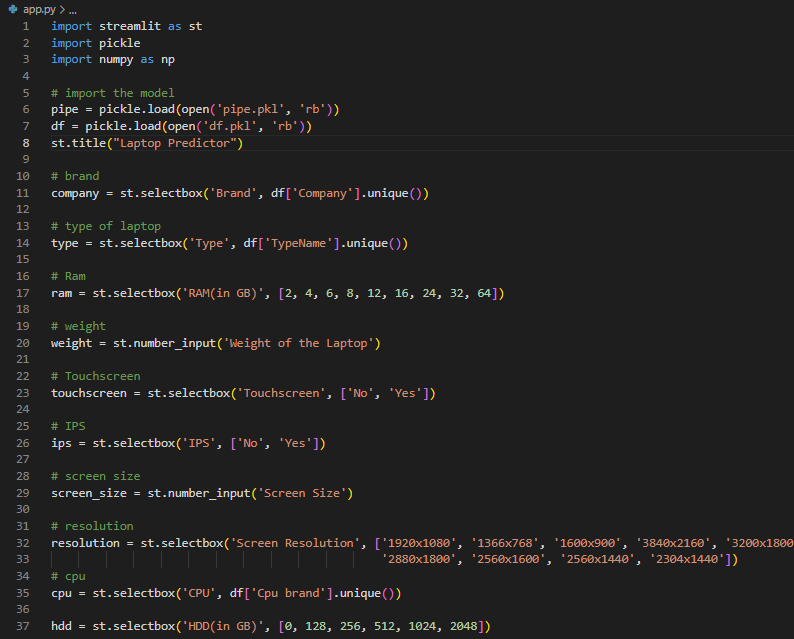Click the '# IPS' comment
Viewport: 794px width, 639px height.
(x=68, y=427)
